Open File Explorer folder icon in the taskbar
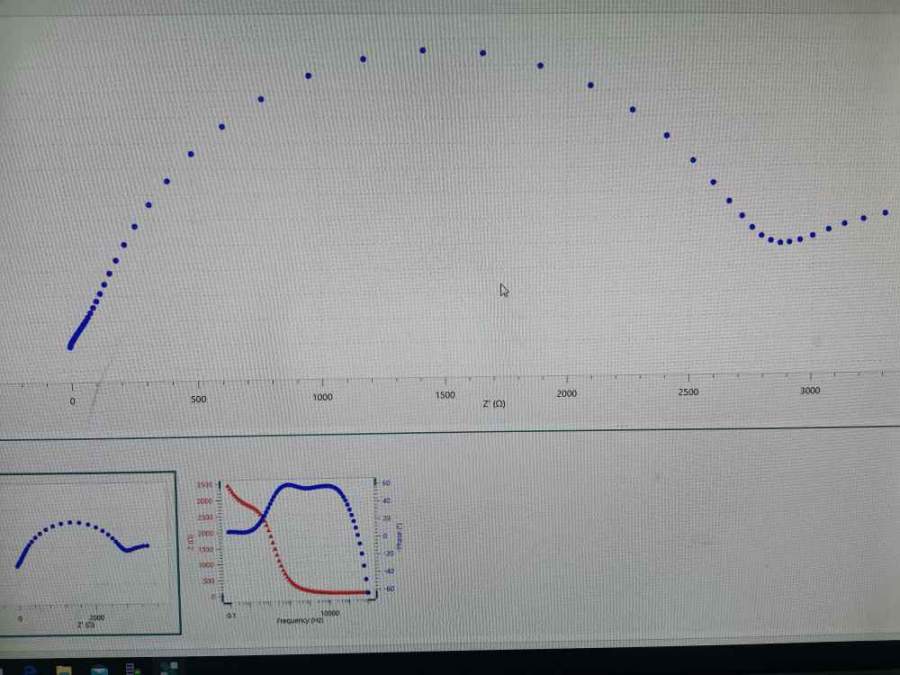 point(63,668)
